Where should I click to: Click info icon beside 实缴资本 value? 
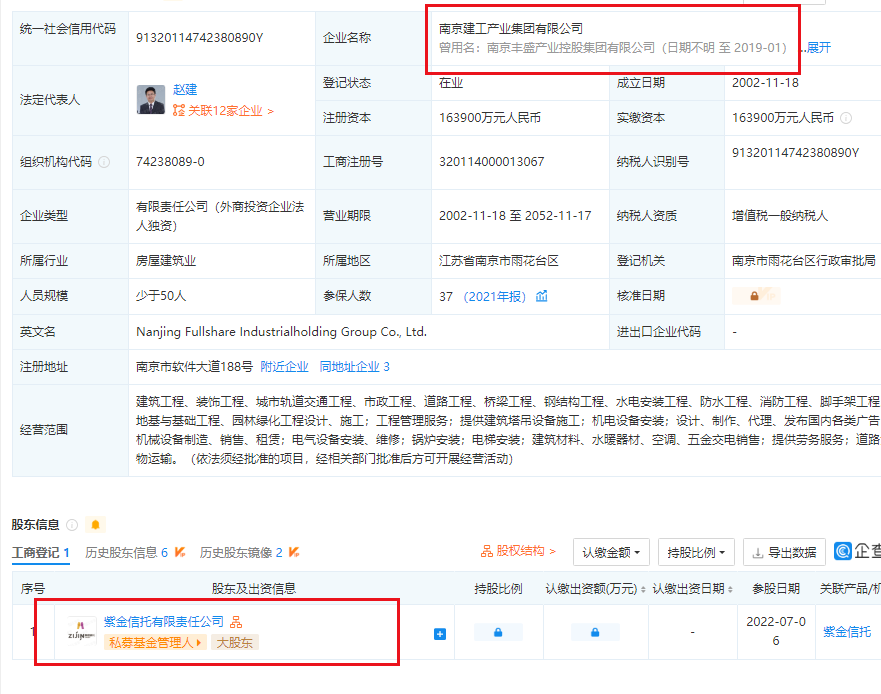[x=846, y=118]
